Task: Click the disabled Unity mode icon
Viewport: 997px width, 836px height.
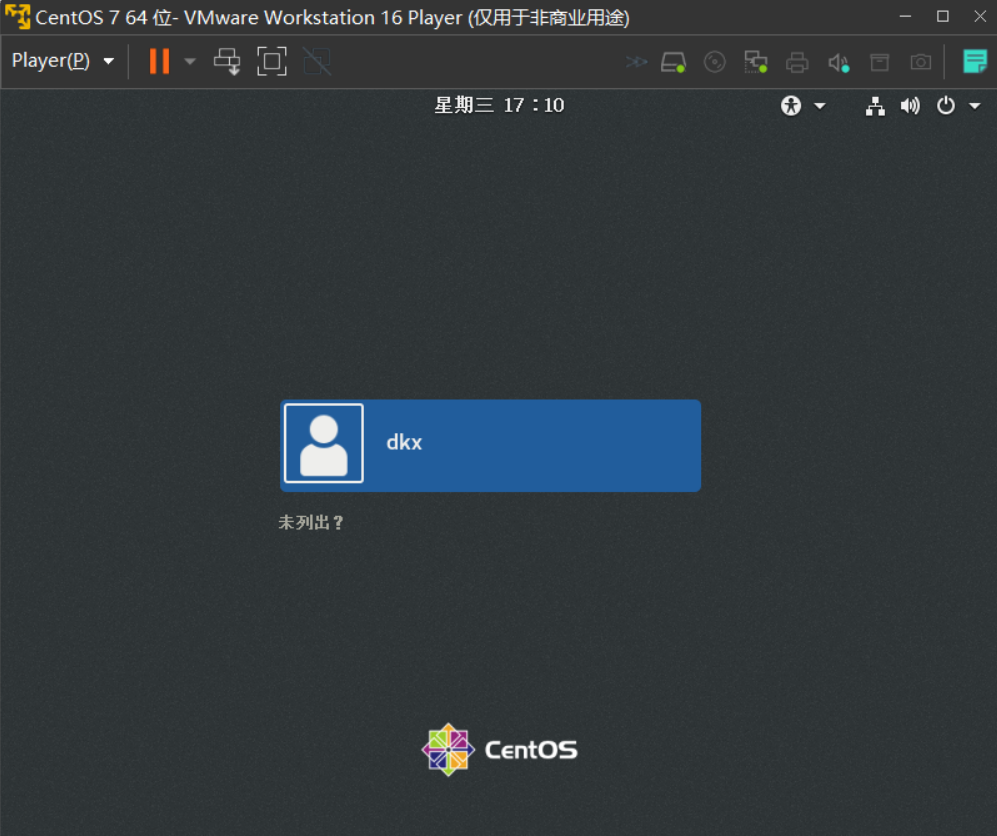Action: coord(317,62)
